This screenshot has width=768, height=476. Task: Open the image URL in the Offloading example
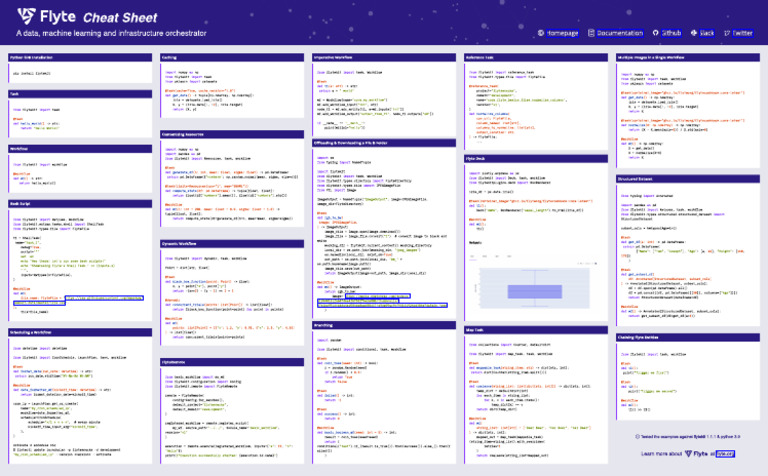pos(382,301)
